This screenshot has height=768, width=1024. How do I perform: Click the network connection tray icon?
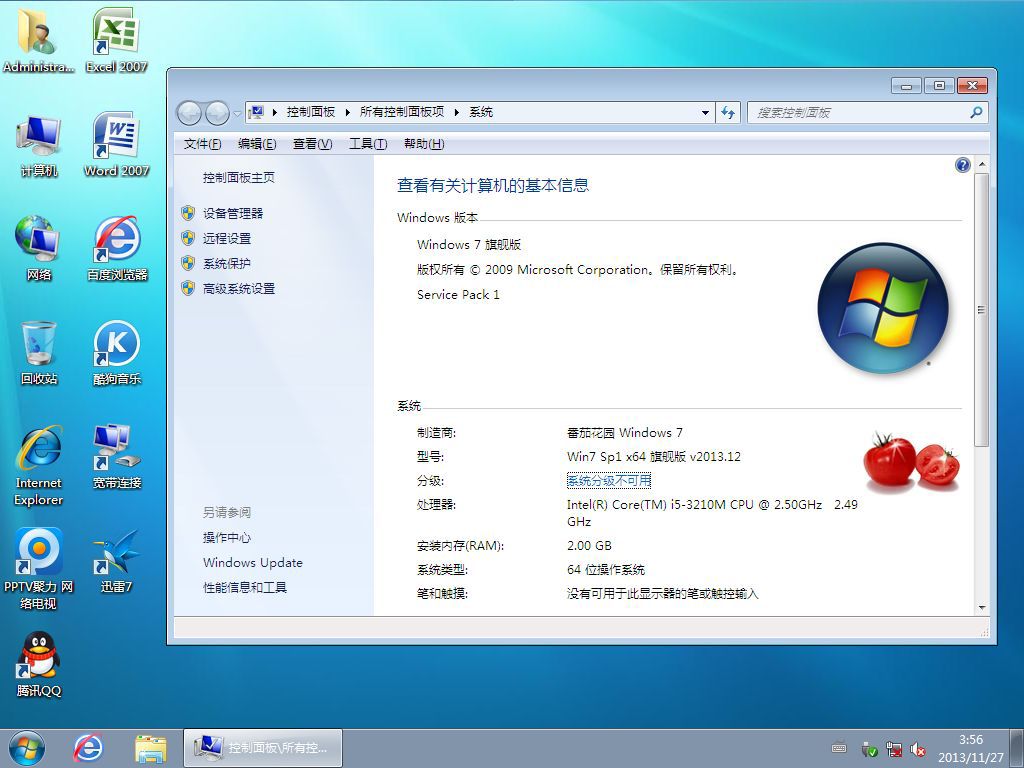coord(893,749)
